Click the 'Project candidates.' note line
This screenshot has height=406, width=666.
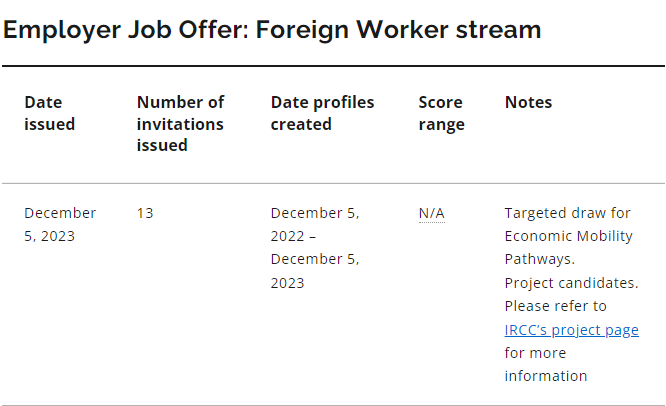(571, 283)
